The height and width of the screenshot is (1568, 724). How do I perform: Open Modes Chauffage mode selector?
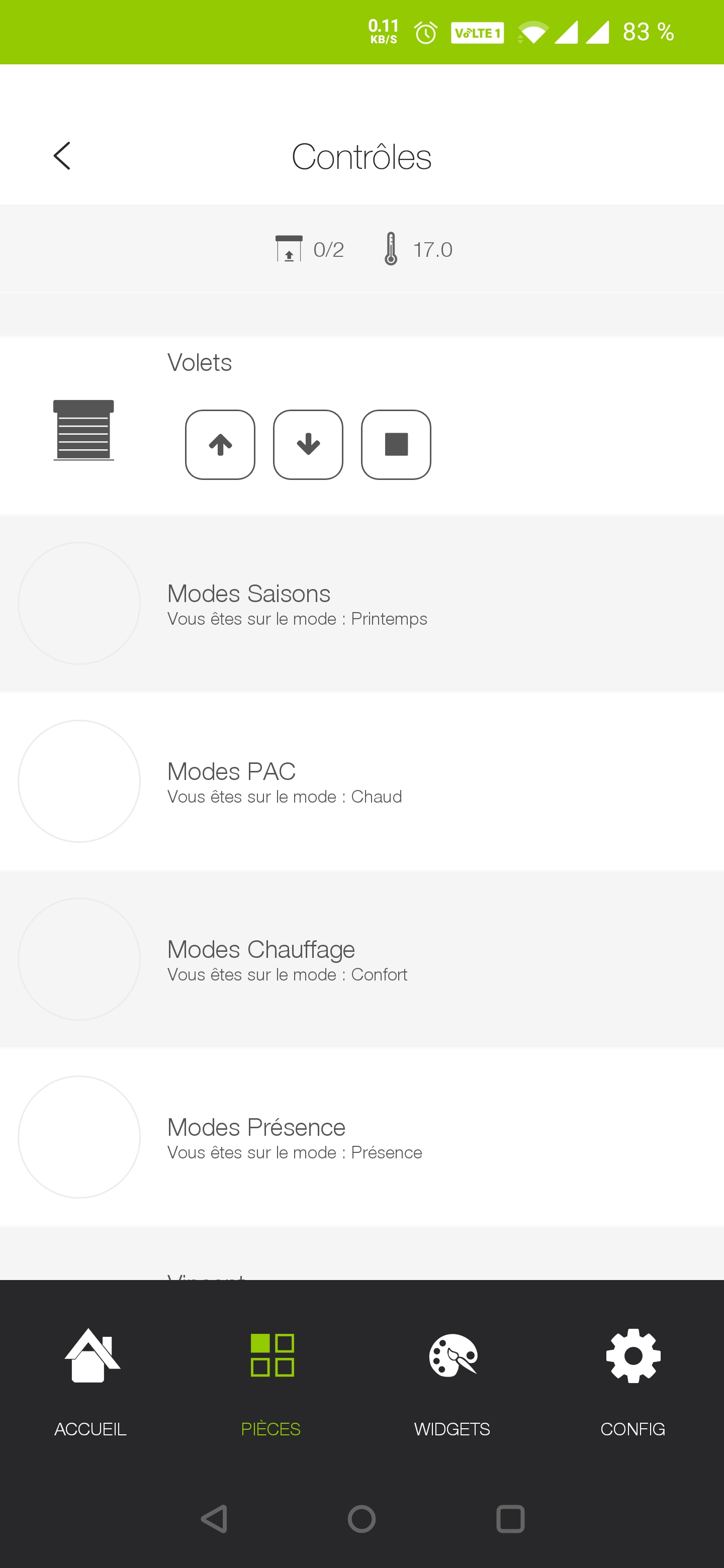(361, 959)
